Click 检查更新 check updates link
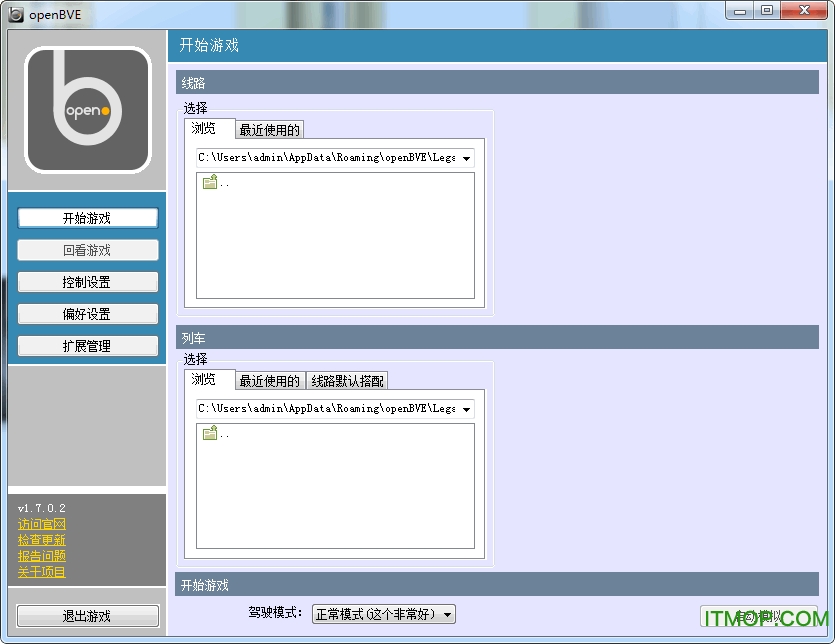The height and width of the screenshot is (644, 835). coord(42,540)
